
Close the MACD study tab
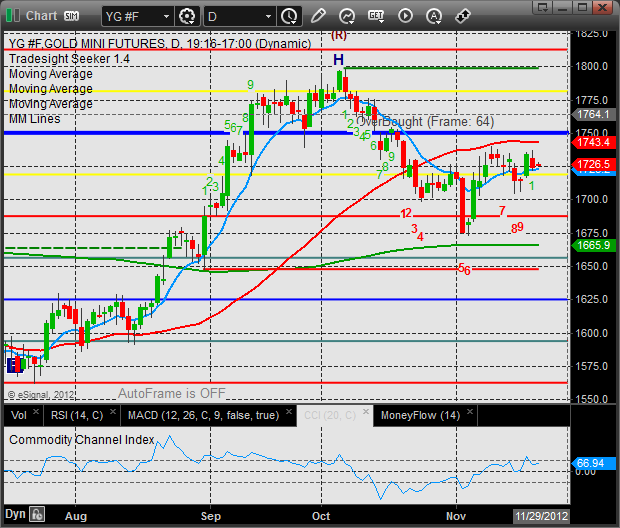click(x=289, y=411)
